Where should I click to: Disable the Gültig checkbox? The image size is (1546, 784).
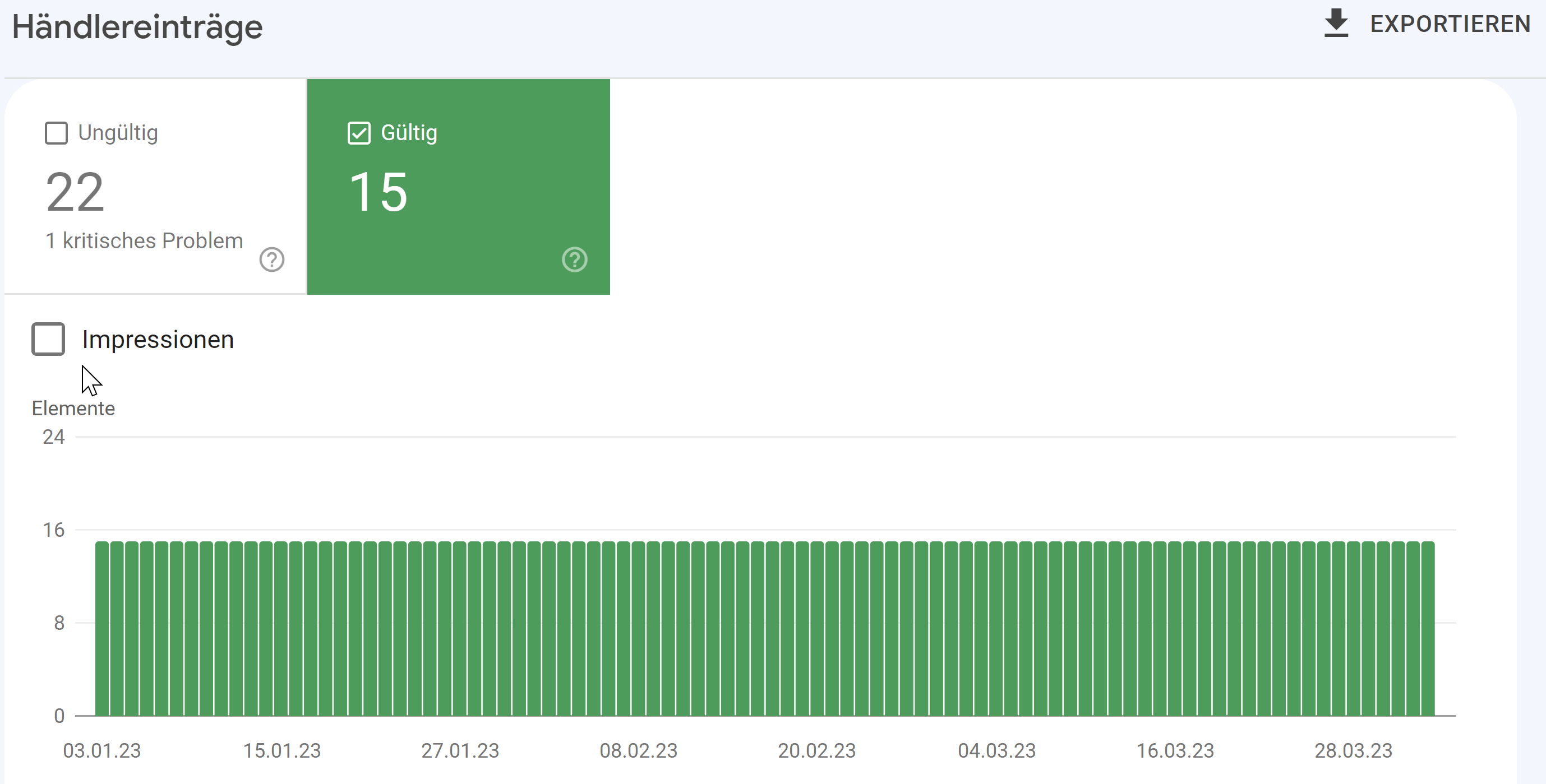(x=358, y=133)
